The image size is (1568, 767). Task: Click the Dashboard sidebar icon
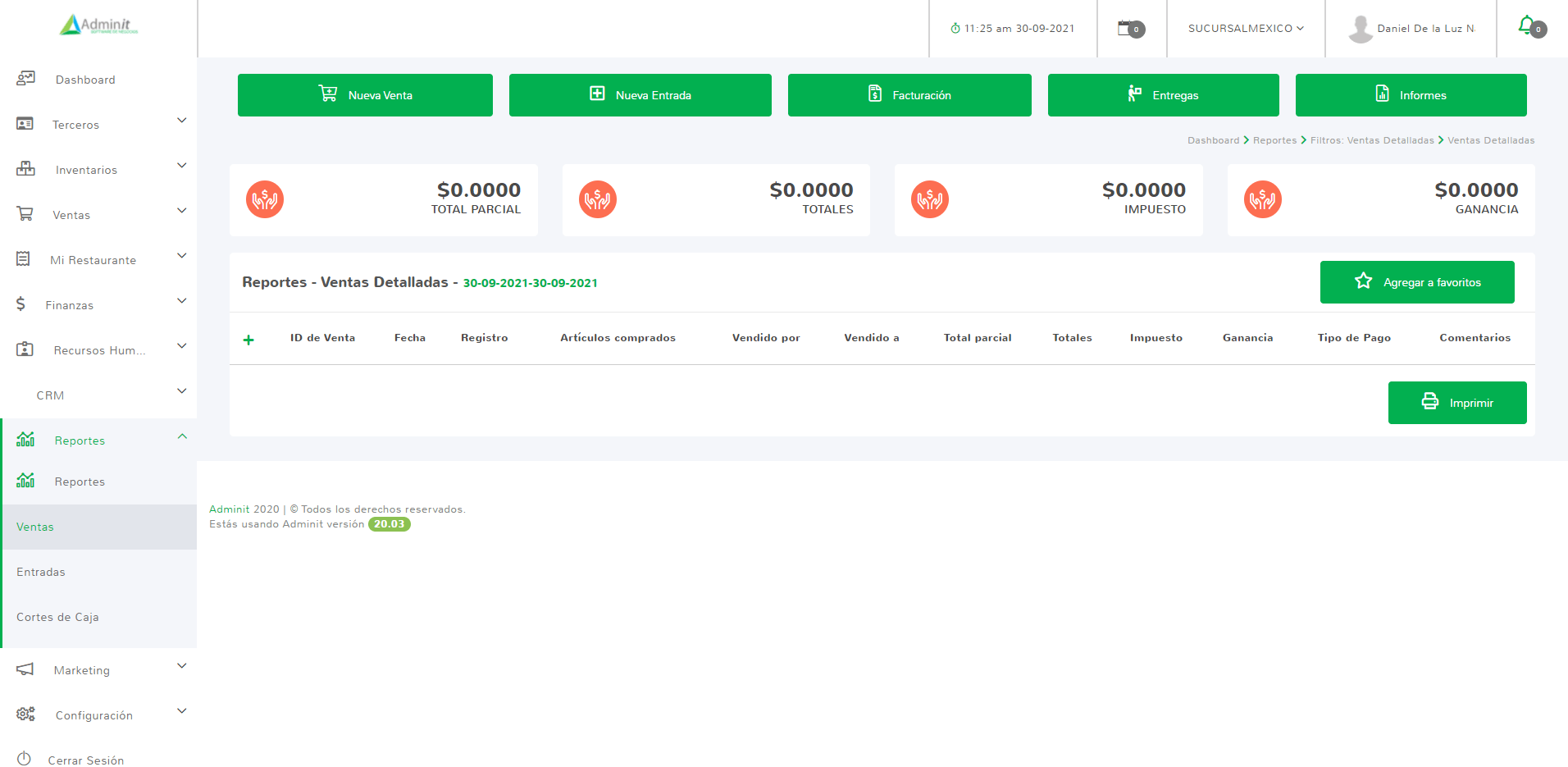pyautogui.click(x=25, y=79)
